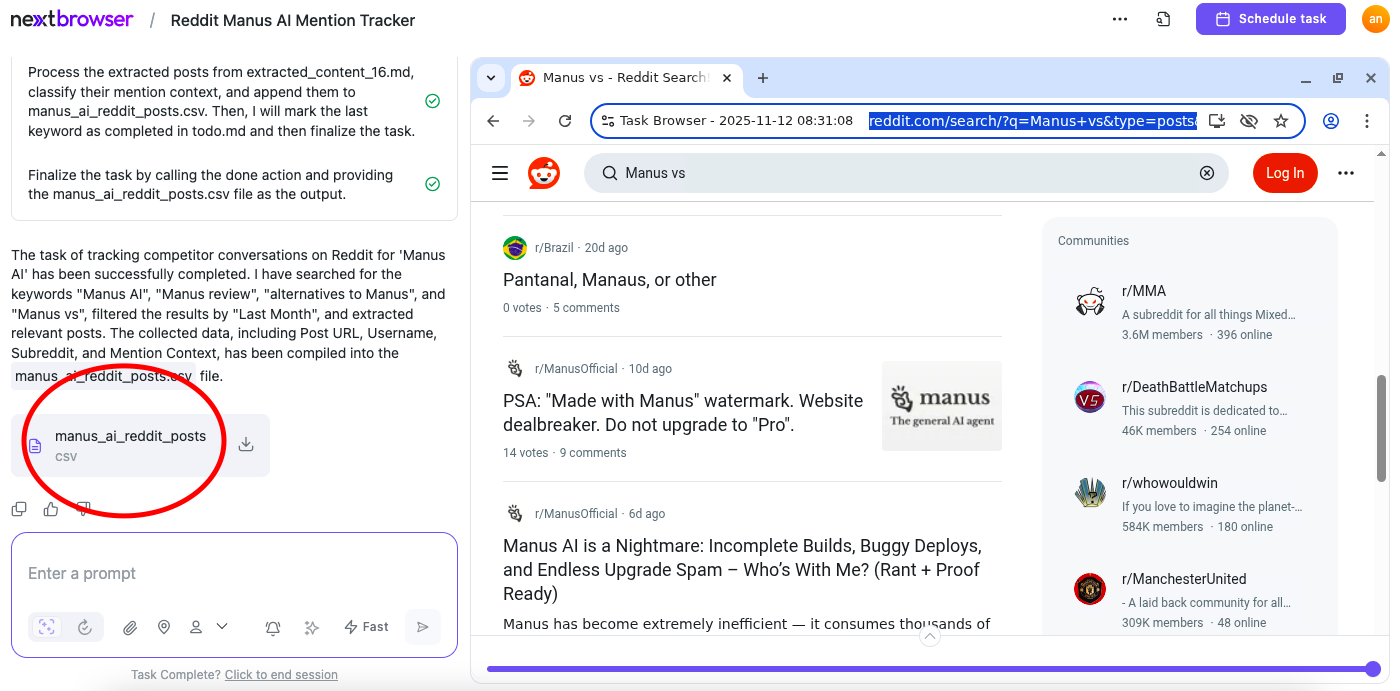Open the Fast speed mode selector
Image resolution: width=1400 pixels, height=691 pixels.
pos(366,627)
